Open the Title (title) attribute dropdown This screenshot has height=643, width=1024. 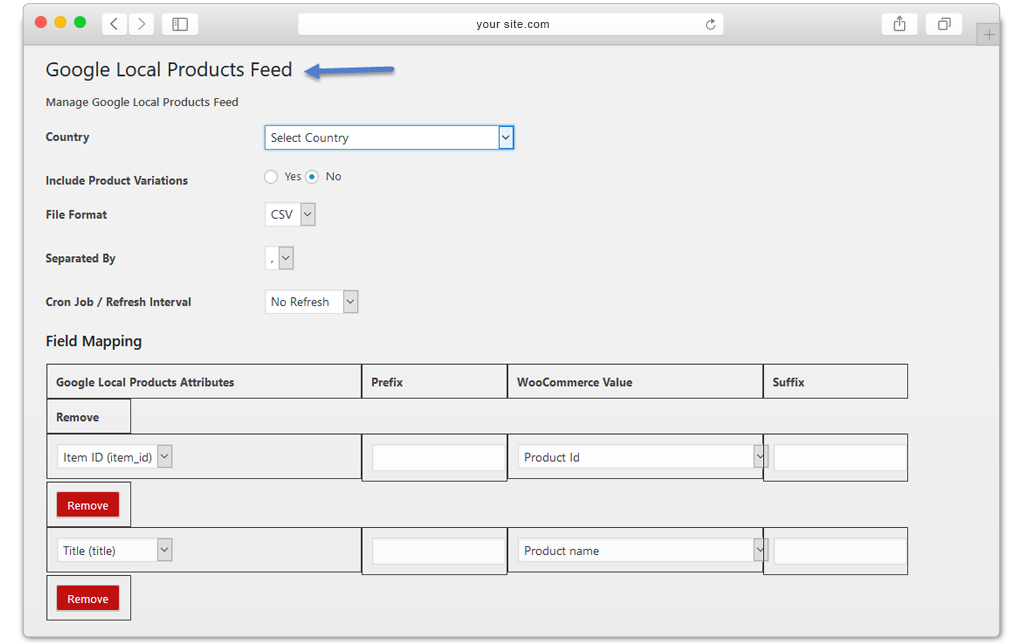click(114, 550)
